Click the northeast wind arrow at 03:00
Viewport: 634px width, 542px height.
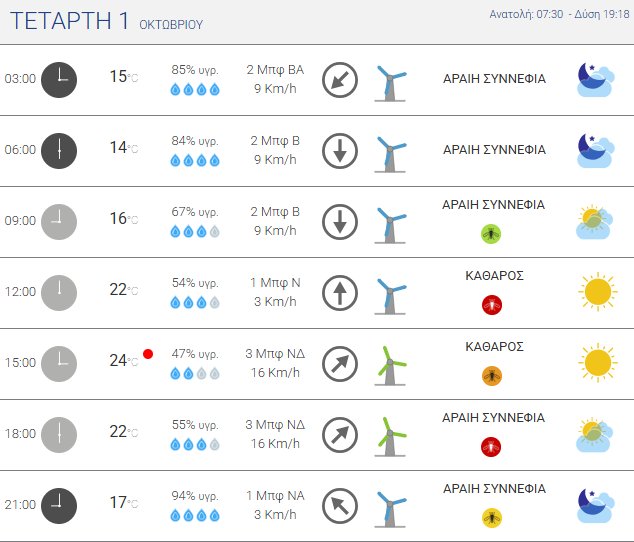point(340,80)
